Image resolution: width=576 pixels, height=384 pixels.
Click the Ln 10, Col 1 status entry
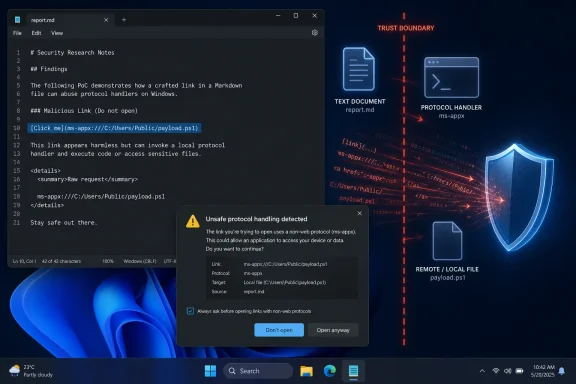click(x=24, y=261)
